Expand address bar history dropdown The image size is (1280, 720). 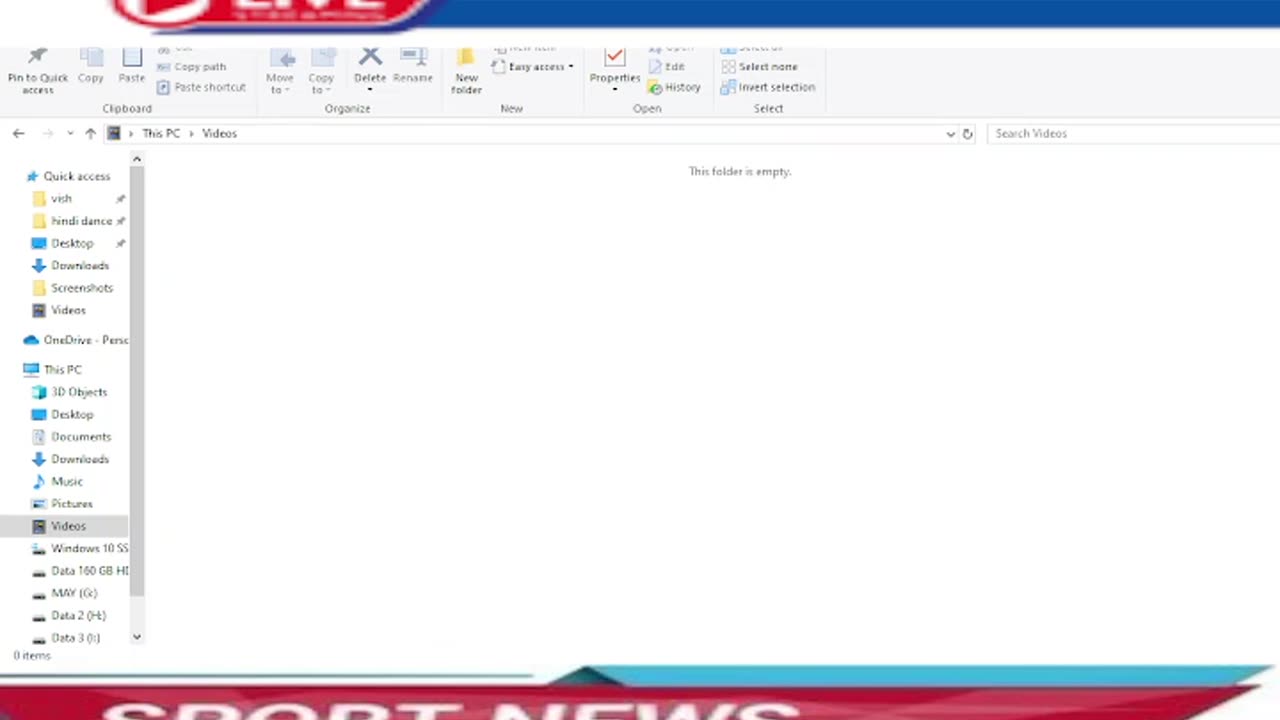point(950,134)
